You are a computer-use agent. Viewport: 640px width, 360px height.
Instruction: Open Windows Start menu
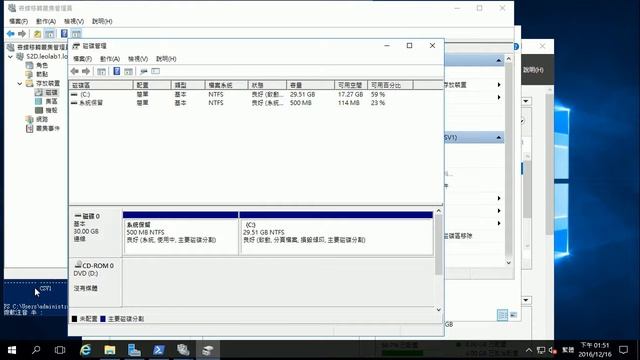coord(12,350)
